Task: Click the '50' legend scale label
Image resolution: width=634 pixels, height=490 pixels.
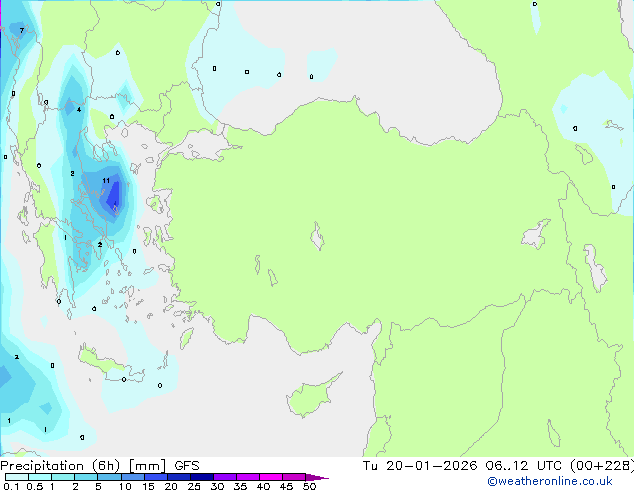Action: 309,486
